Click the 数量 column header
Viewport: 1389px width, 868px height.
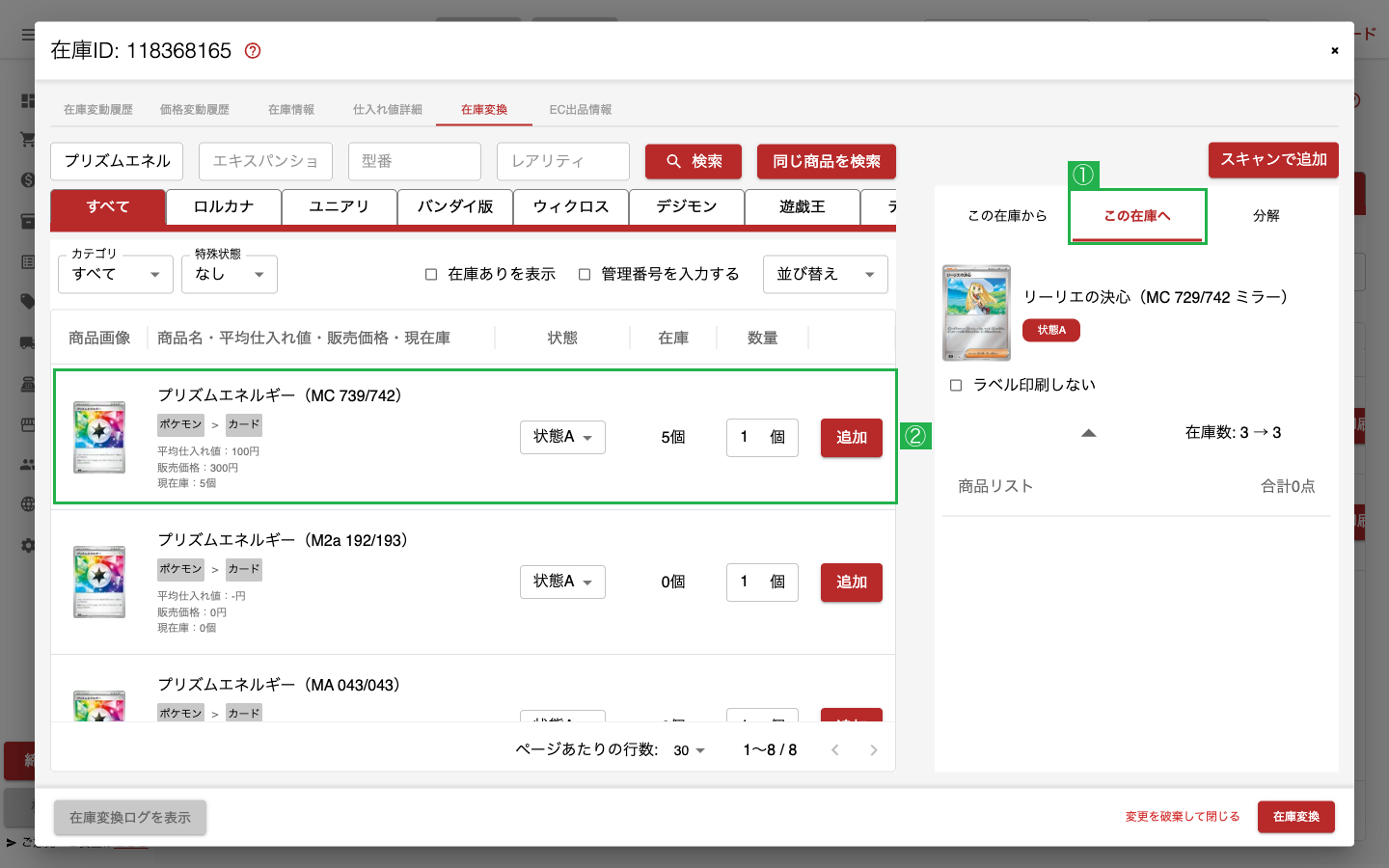coord(762,339)
